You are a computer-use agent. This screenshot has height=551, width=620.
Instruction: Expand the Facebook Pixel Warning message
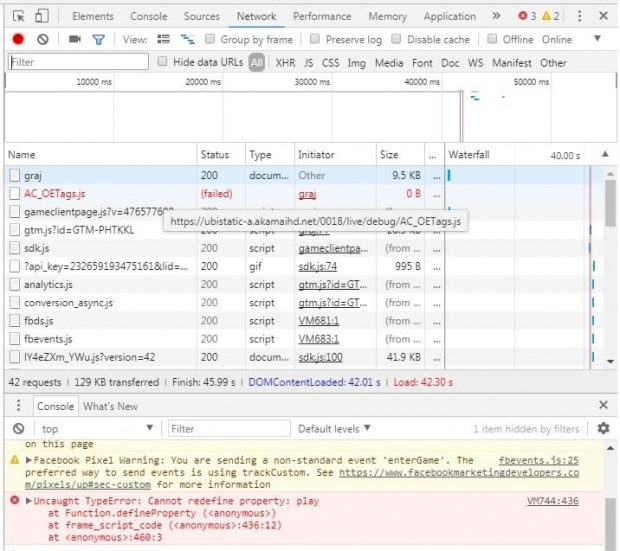[28, 460]
